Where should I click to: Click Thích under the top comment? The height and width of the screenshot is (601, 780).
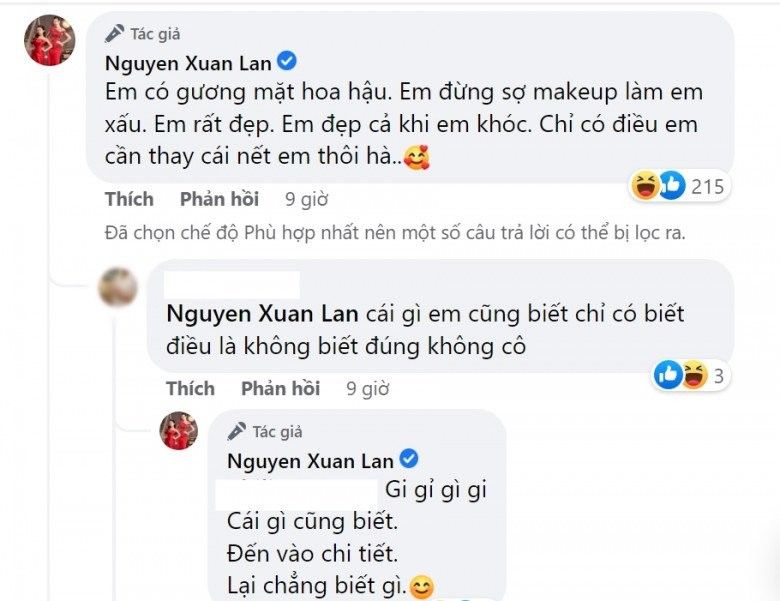(129, 199)
